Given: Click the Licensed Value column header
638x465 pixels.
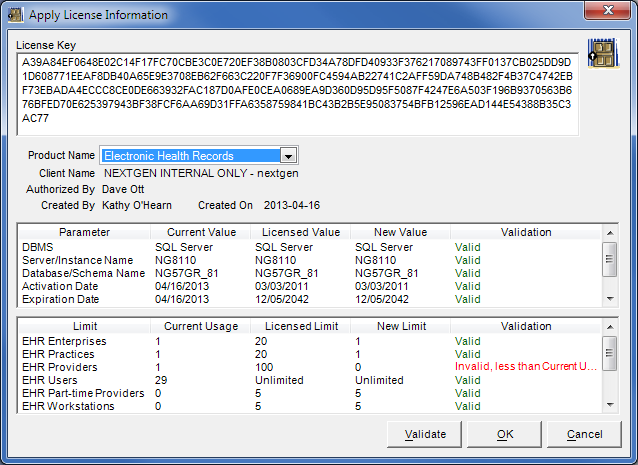Looking at the screenshot, I should click(x=301, y=232).
